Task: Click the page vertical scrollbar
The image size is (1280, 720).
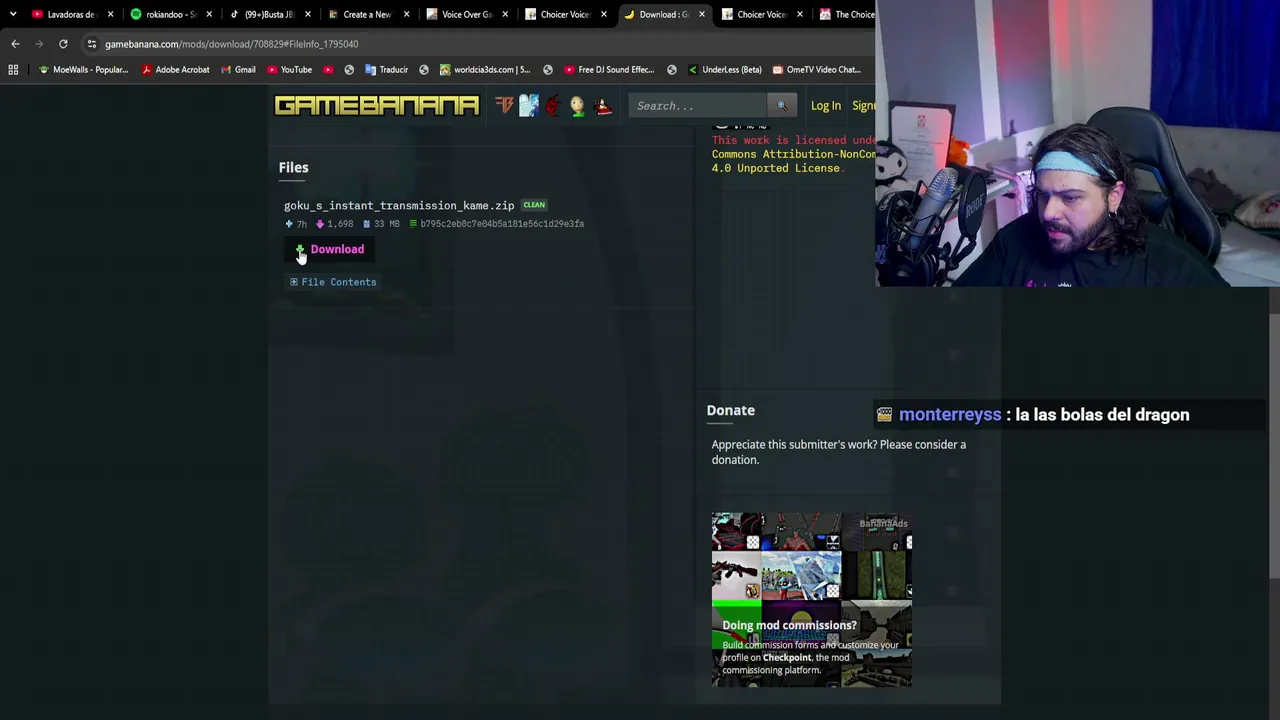Action: (x=1274, y=445)
